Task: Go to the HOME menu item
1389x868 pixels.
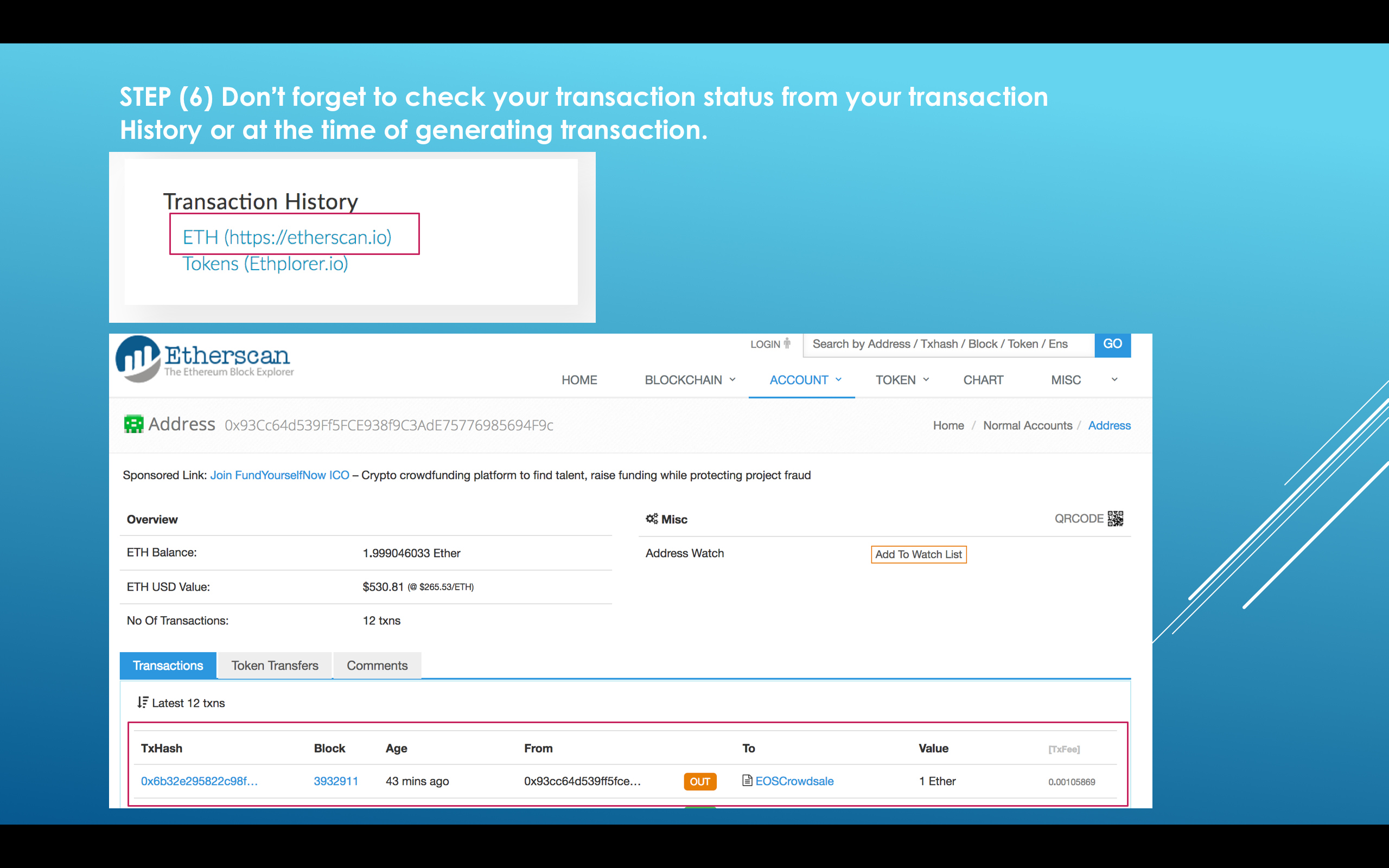Action: (x=579, y=380)
